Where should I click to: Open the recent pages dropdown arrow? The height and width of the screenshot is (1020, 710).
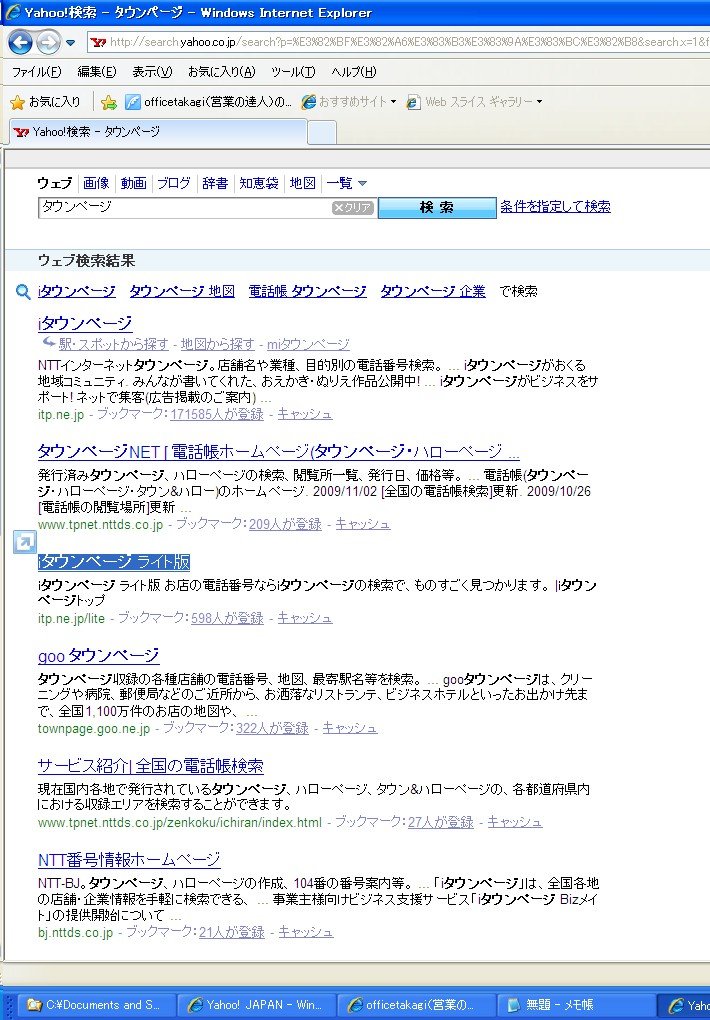(x=70, y=43)
